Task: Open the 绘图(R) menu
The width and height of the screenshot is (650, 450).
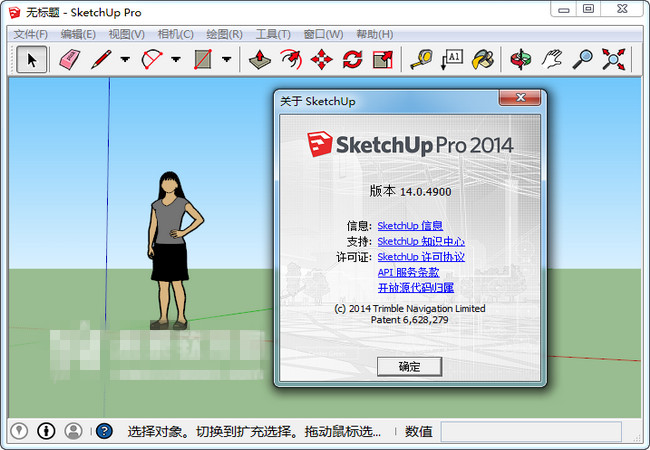Action: point(224,34)
